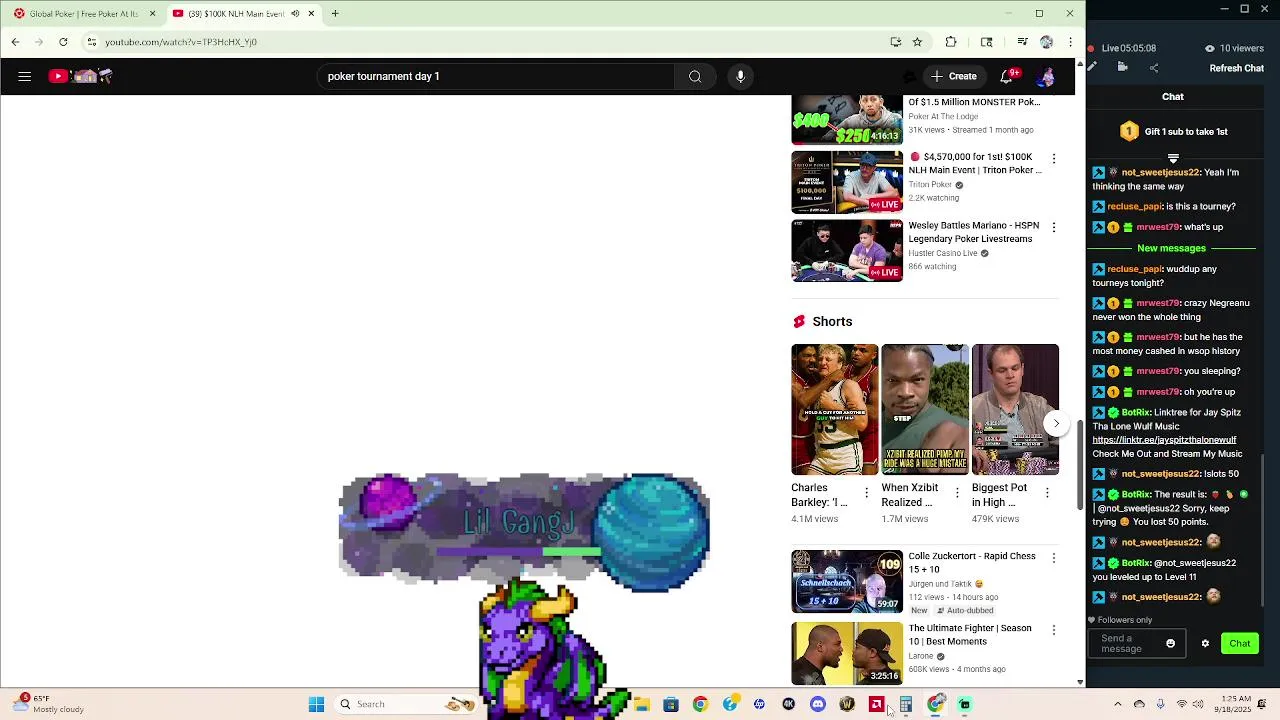Open the Calculator app in taskbar
The height and width of the screenshot is (720, 1280).
coord(906,705)
